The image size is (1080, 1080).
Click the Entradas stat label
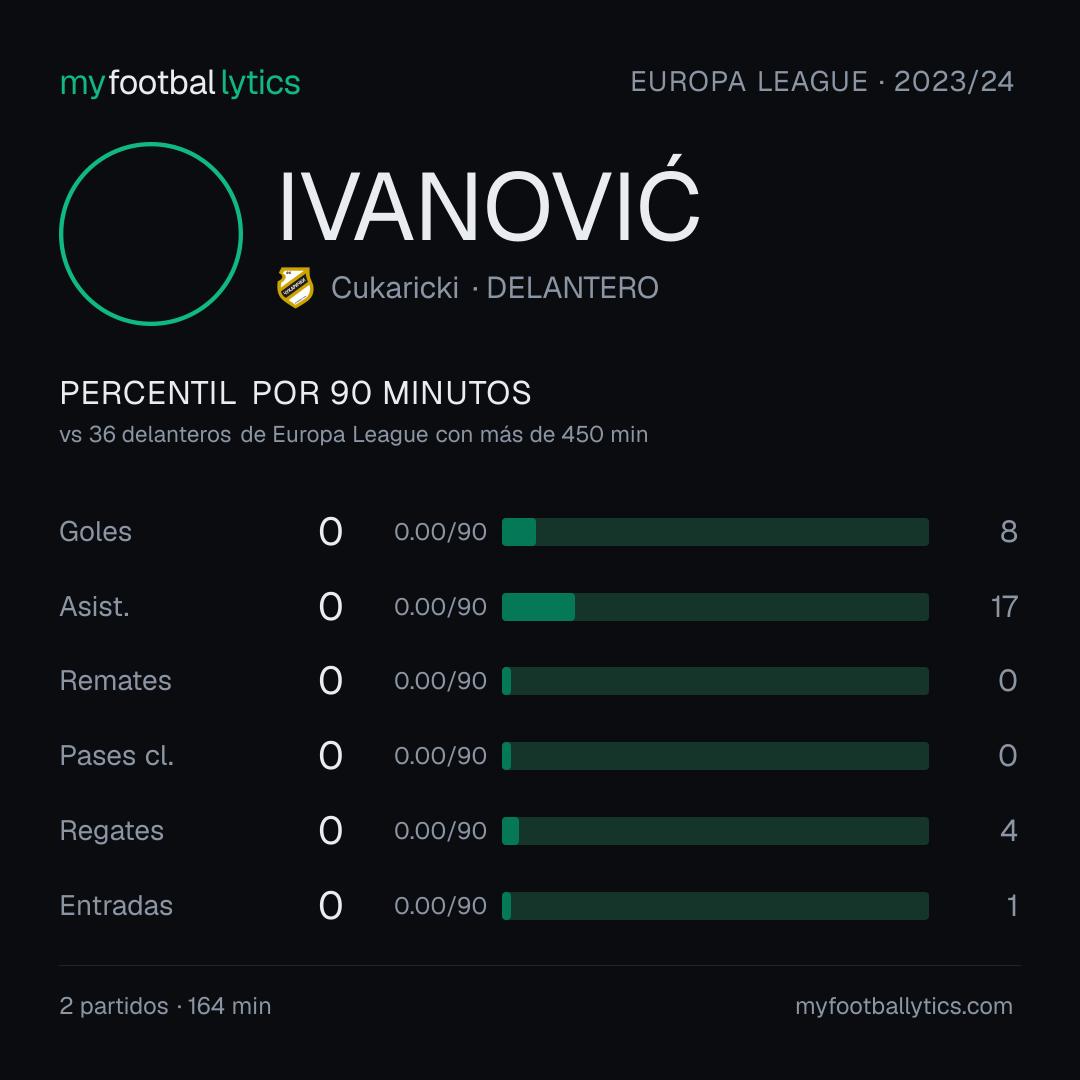(x=116, y=906)
